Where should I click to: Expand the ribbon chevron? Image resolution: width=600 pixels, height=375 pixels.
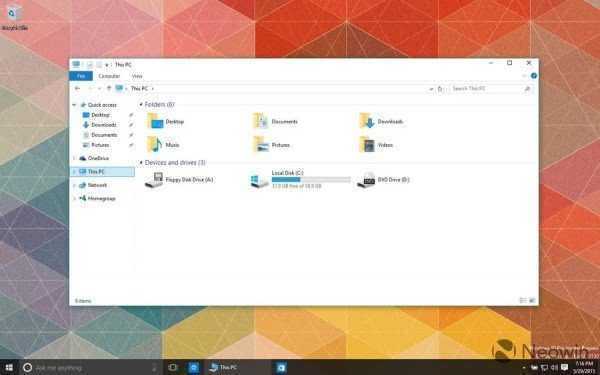coord(524,76)
